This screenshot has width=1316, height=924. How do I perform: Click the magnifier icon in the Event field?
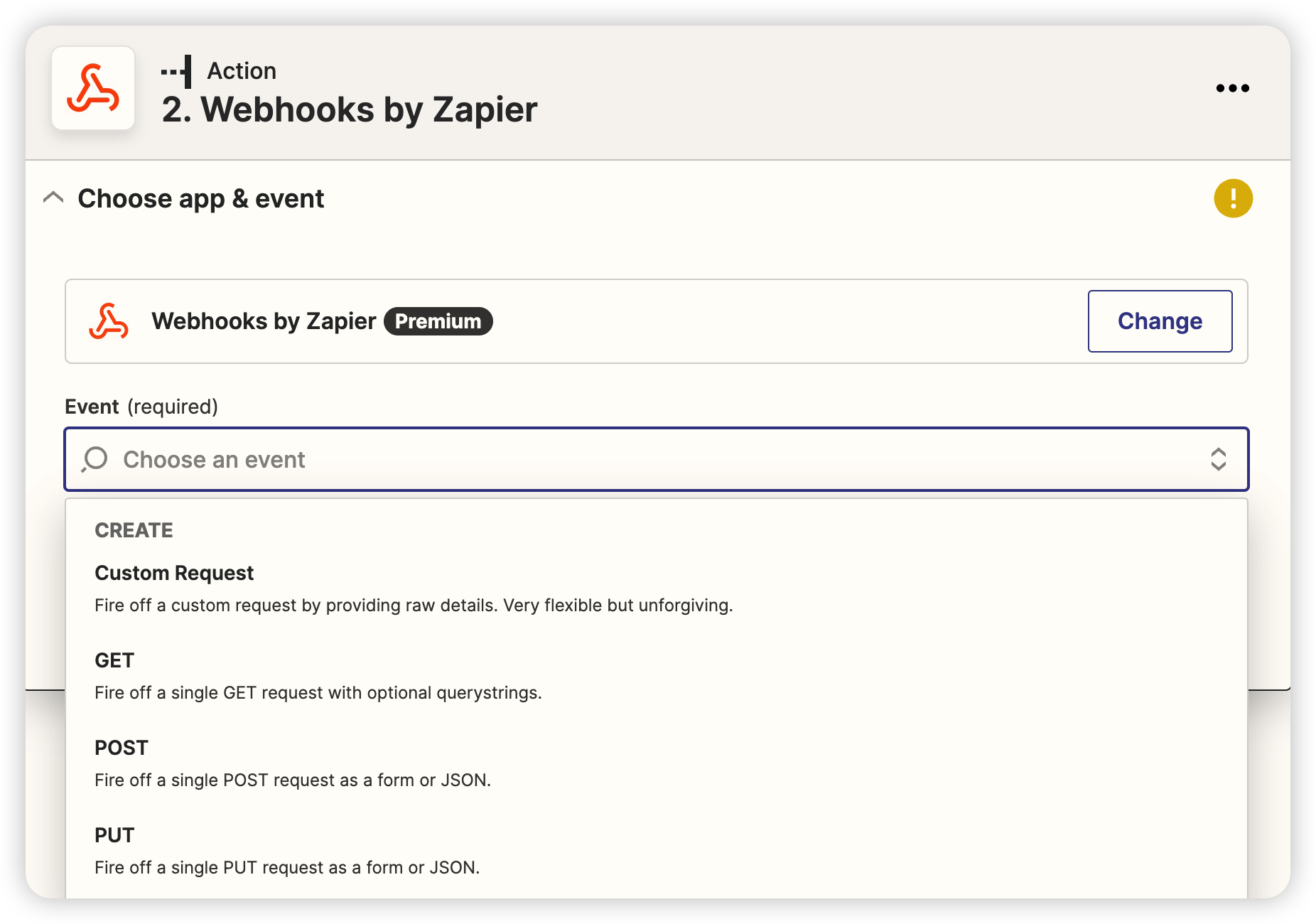(95, 459)
